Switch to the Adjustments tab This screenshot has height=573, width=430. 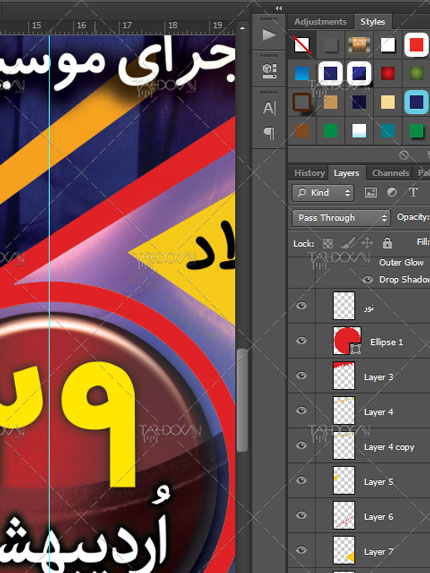click(x=320, y=22)
